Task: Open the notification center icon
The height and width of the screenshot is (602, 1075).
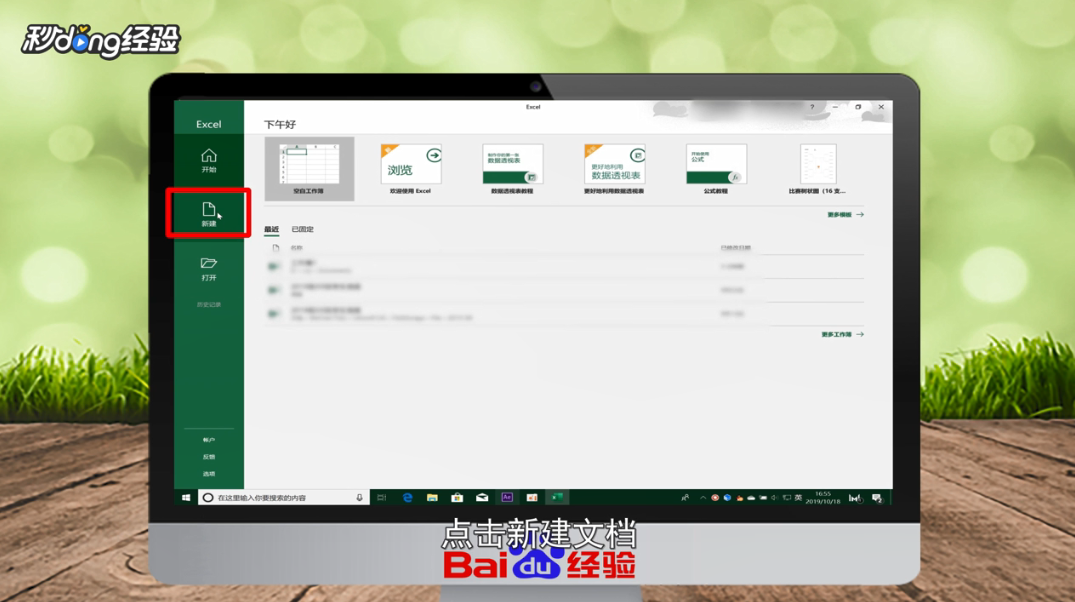Action: [877, 498]
